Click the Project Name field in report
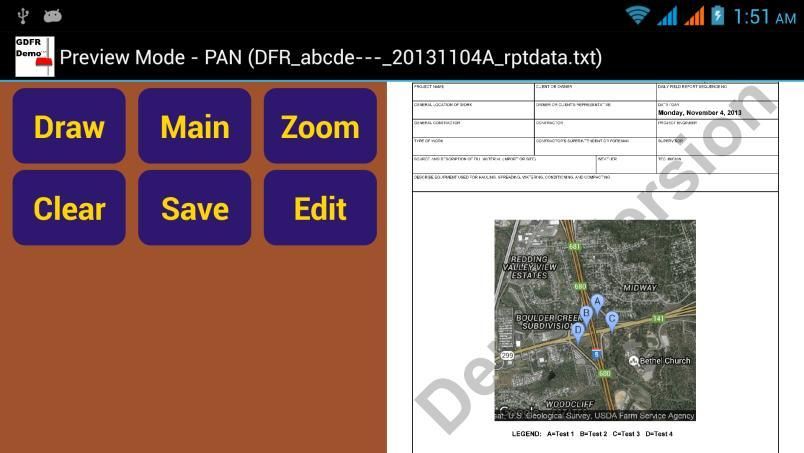Viewport: 804px width, 453px height. (473, 91)
